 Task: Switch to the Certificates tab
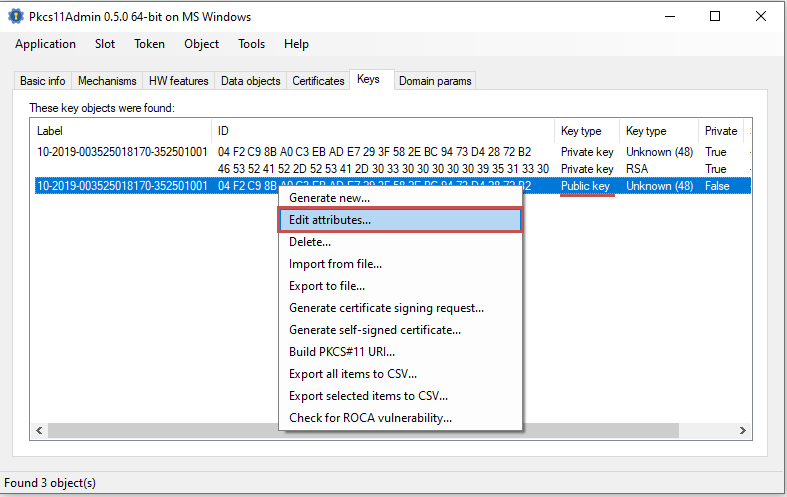(x=318, y=81)
